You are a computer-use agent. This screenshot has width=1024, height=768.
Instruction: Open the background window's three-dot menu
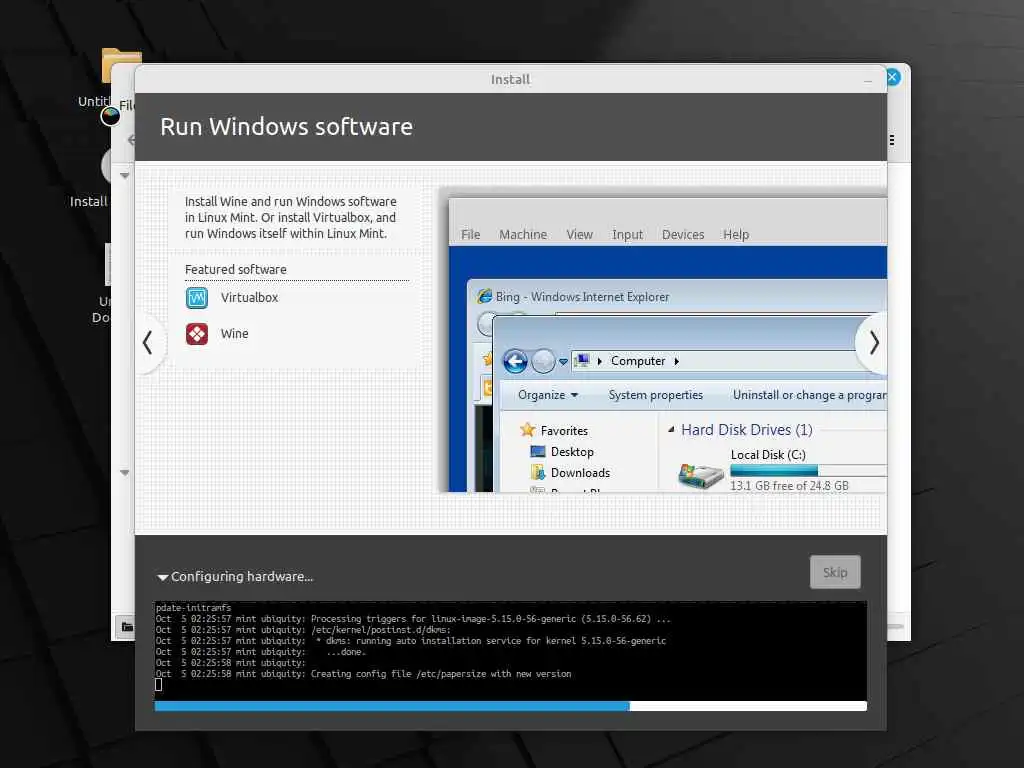point(891,140)
